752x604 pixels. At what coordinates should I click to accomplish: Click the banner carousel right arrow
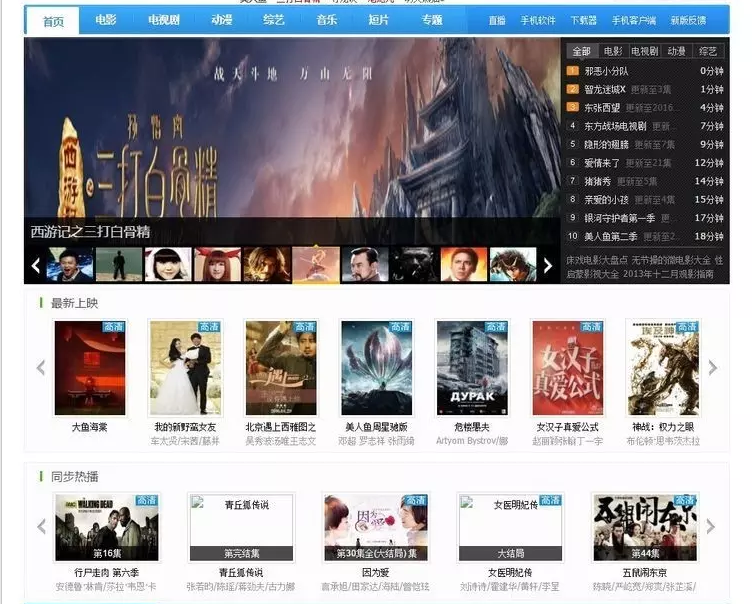point(547,265)
